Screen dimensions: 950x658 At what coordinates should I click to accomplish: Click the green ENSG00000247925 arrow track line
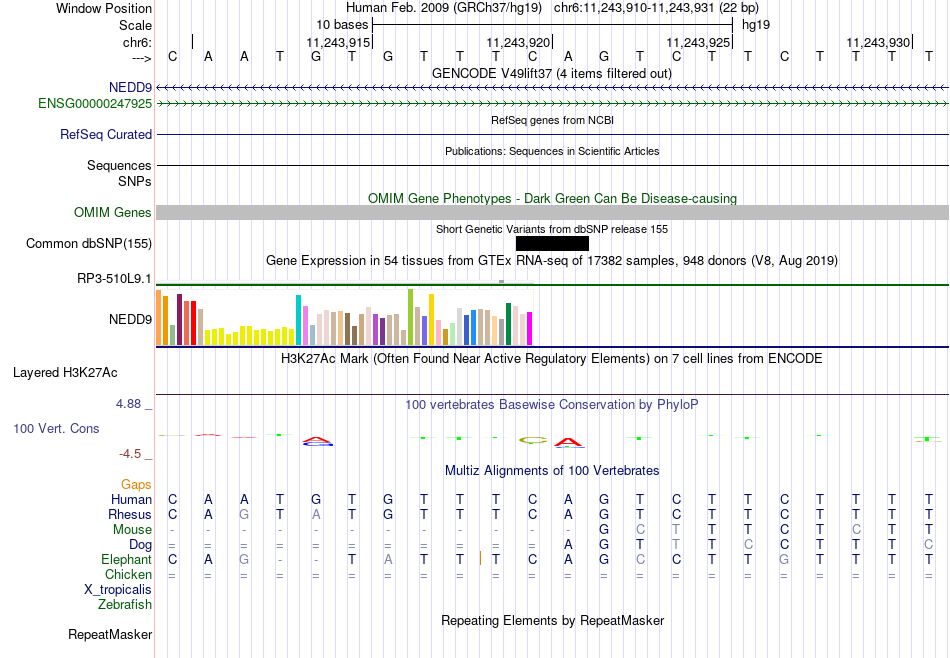(553, 104)
